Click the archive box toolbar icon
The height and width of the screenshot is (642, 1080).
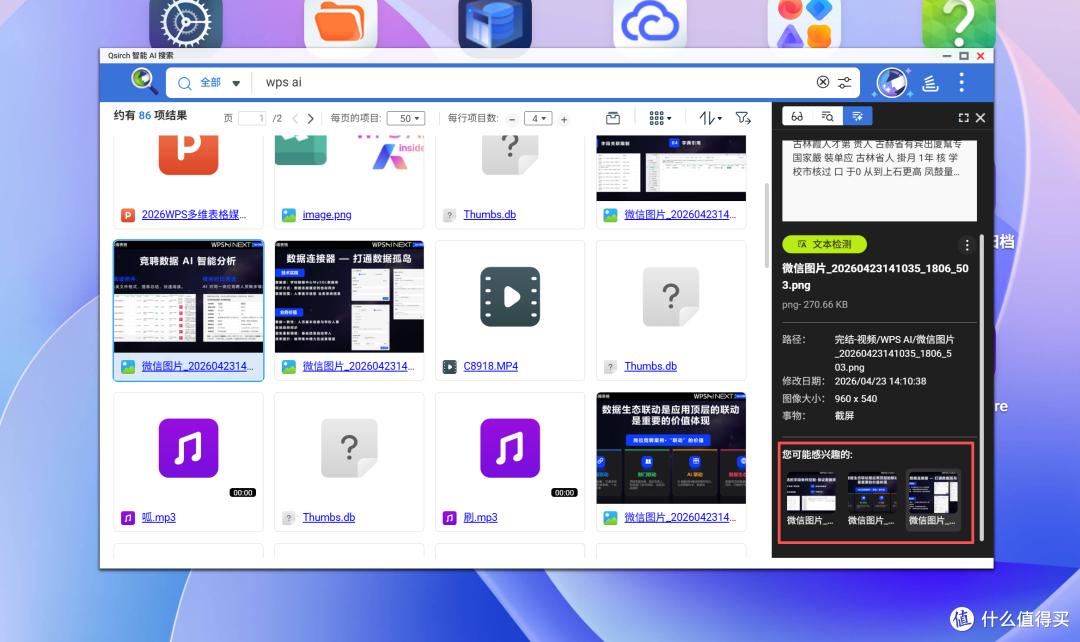[613, 118]
